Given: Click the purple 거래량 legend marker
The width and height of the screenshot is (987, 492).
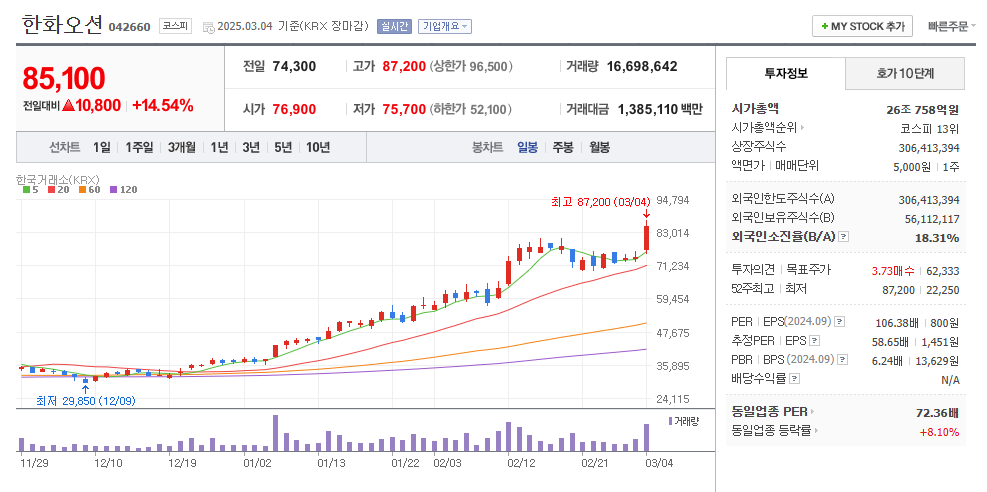Looking at the screenshot, I should pyautogui.click(x=670, y=421).
